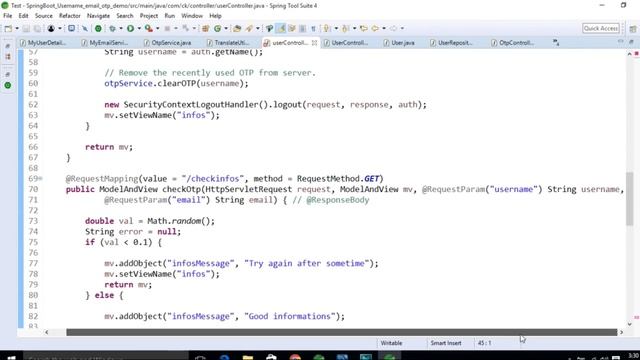Open the Navigate menu
Image resolution: width=640 pixels, height=360 pixels.
tap(98, 16)
